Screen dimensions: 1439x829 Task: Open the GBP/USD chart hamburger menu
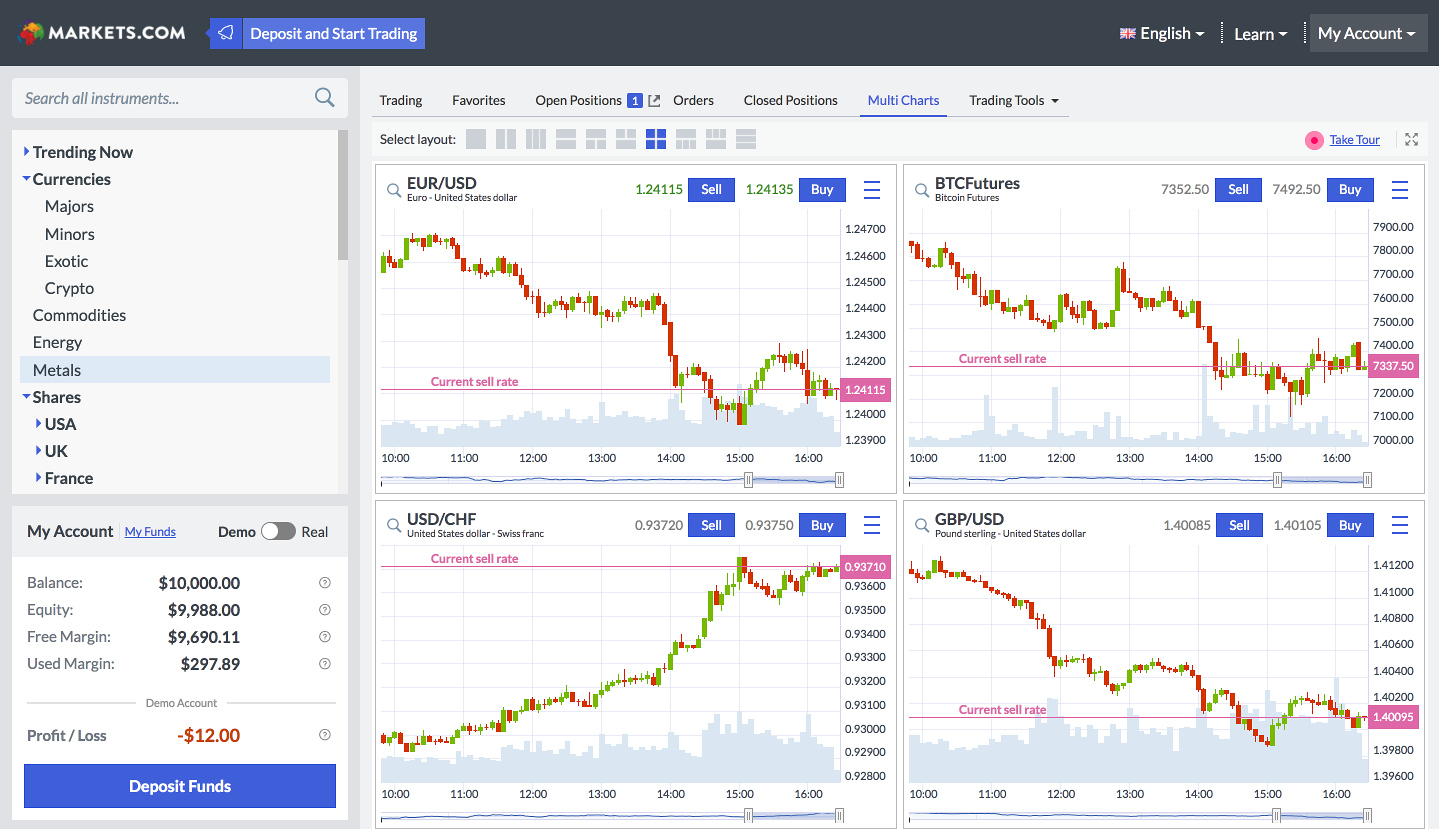click(1400, 526)
